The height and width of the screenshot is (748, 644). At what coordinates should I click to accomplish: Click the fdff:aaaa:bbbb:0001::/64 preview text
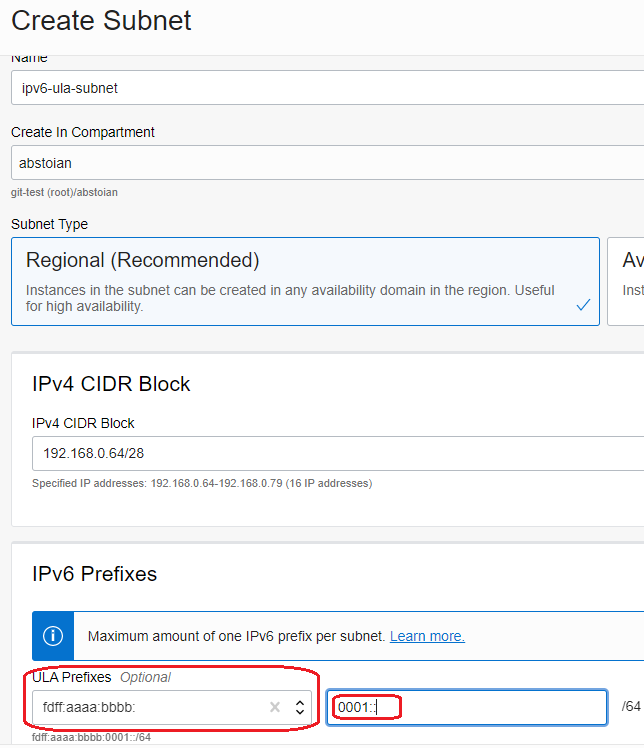[91, 738]
